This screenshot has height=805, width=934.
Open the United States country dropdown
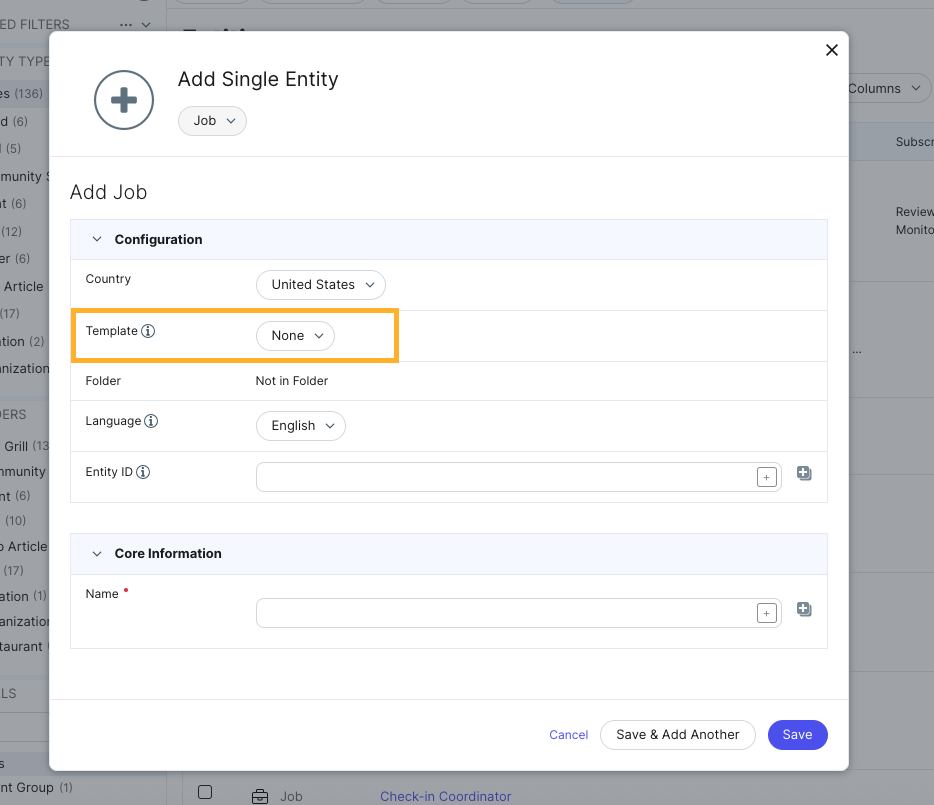pos(320,284)
